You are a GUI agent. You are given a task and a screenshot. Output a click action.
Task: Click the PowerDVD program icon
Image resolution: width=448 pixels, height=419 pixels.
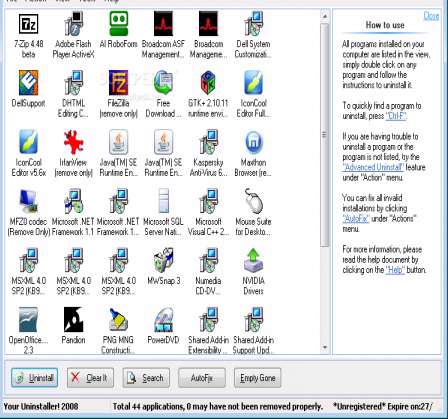[163, 319]
